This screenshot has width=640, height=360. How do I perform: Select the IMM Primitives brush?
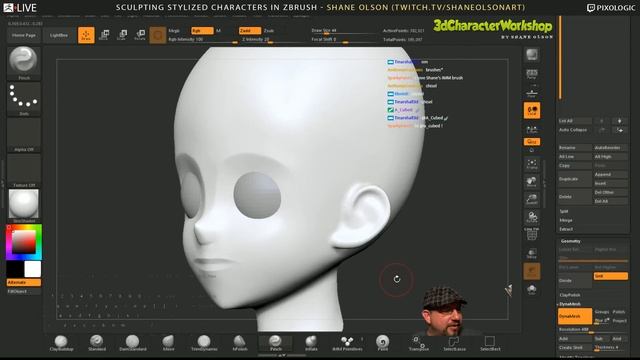[x=347, y=343]
